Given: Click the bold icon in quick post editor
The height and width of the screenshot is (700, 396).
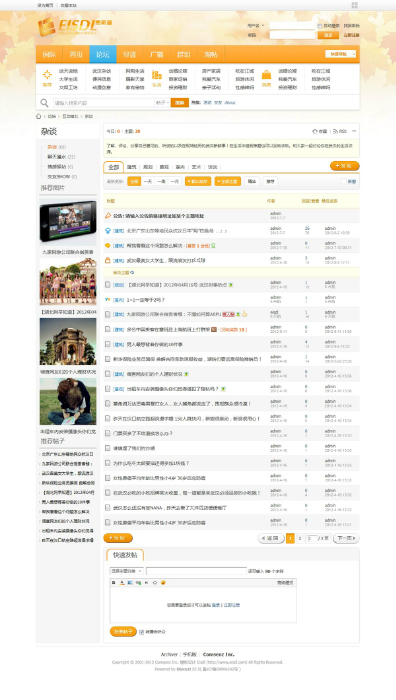Looking at the screenshot, I should pos(113,583).
